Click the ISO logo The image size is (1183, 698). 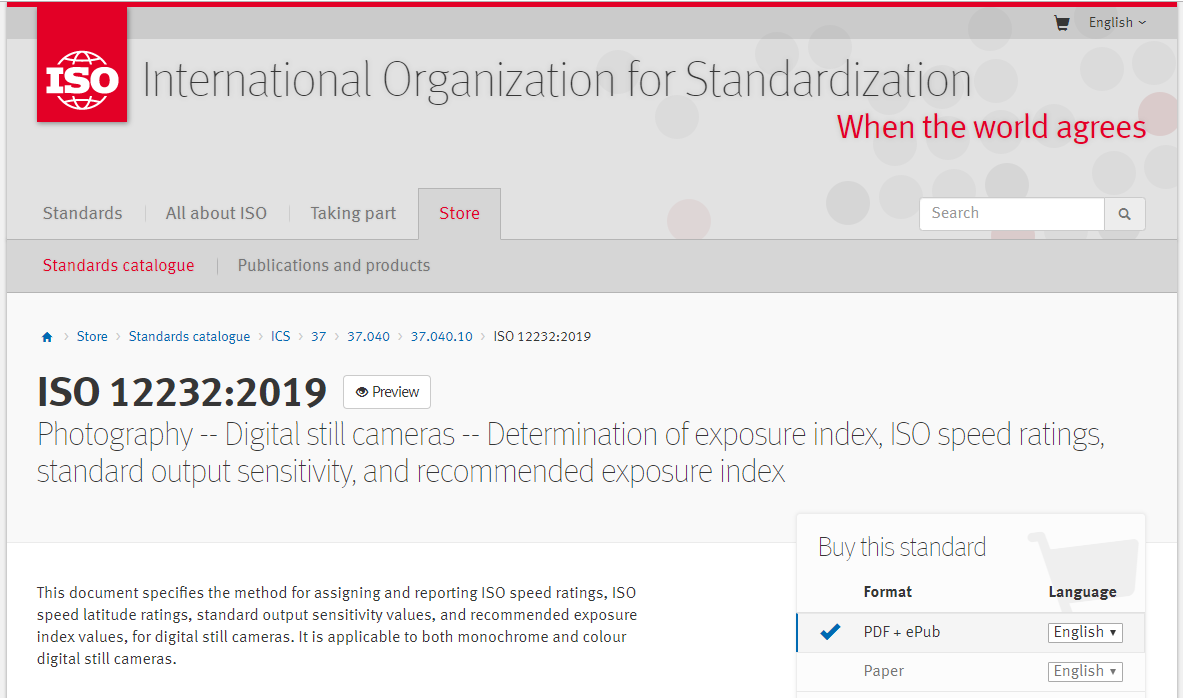pos(82,64)
